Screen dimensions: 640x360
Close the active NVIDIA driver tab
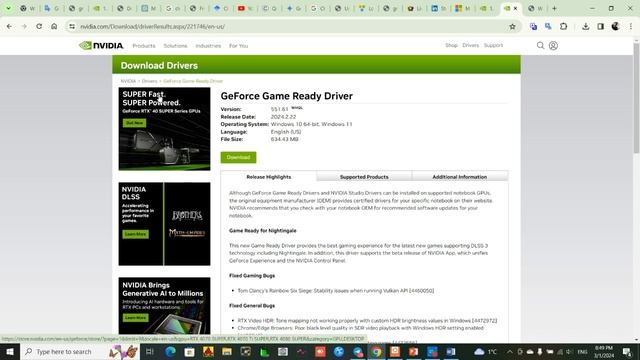click(516, 8)
